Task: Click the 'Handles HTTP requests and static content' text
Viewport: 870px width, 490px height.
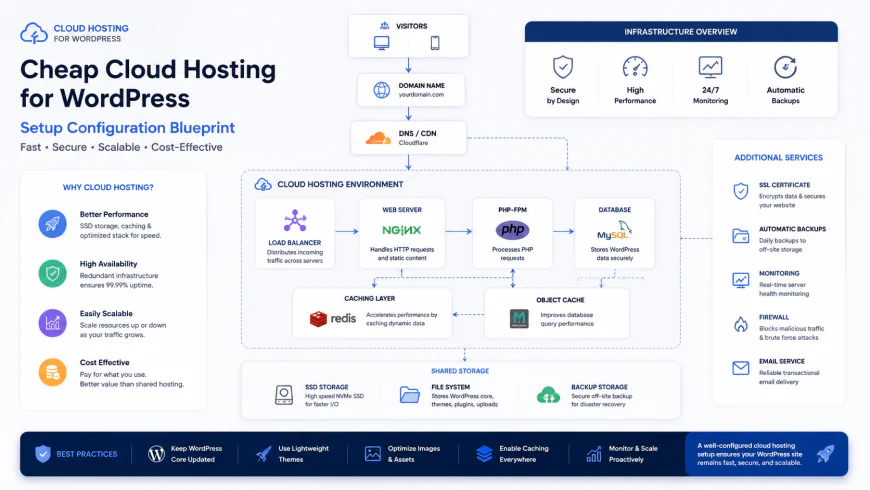Action: point(402,254)
